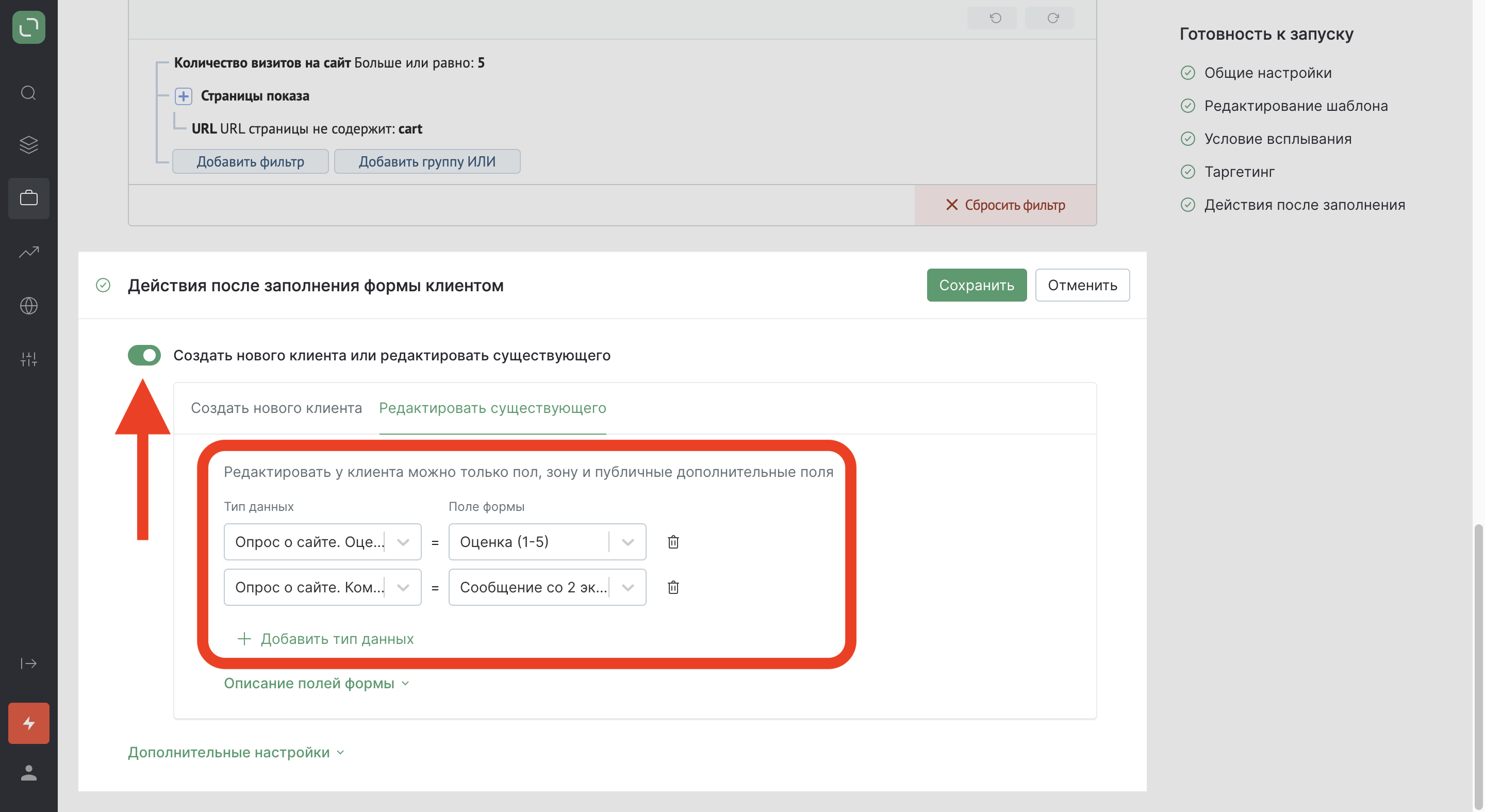Open the analytics trend chart icon
Screen dimensions: 1485x812
[x=28, y=252]
